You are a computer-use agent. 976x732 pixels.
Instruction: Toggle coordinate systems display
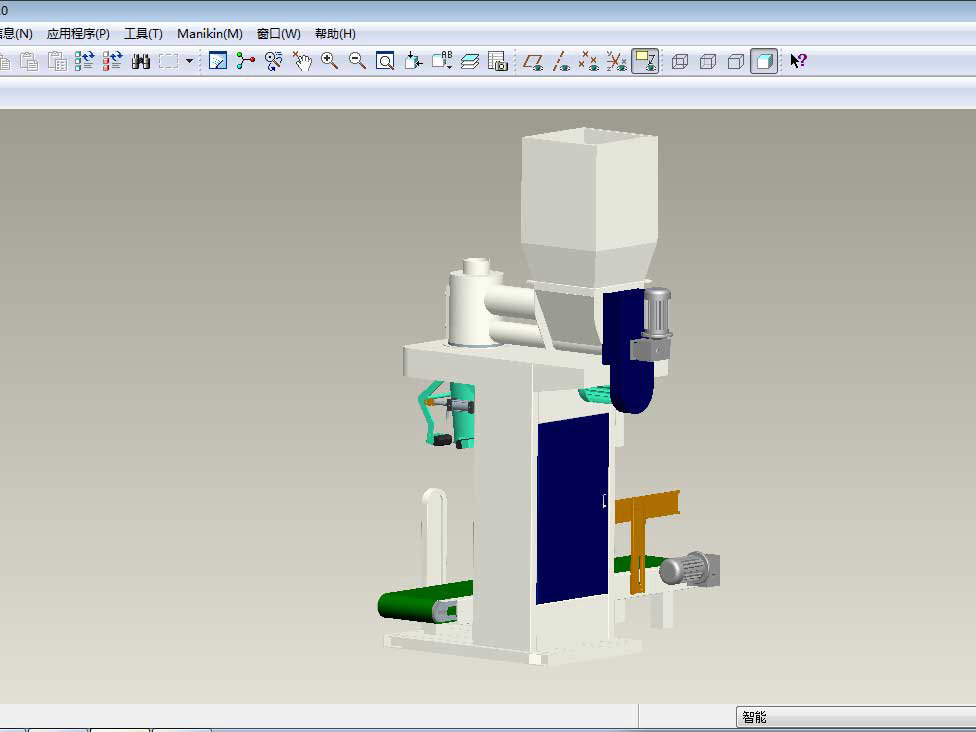click(x=618, y=61)
